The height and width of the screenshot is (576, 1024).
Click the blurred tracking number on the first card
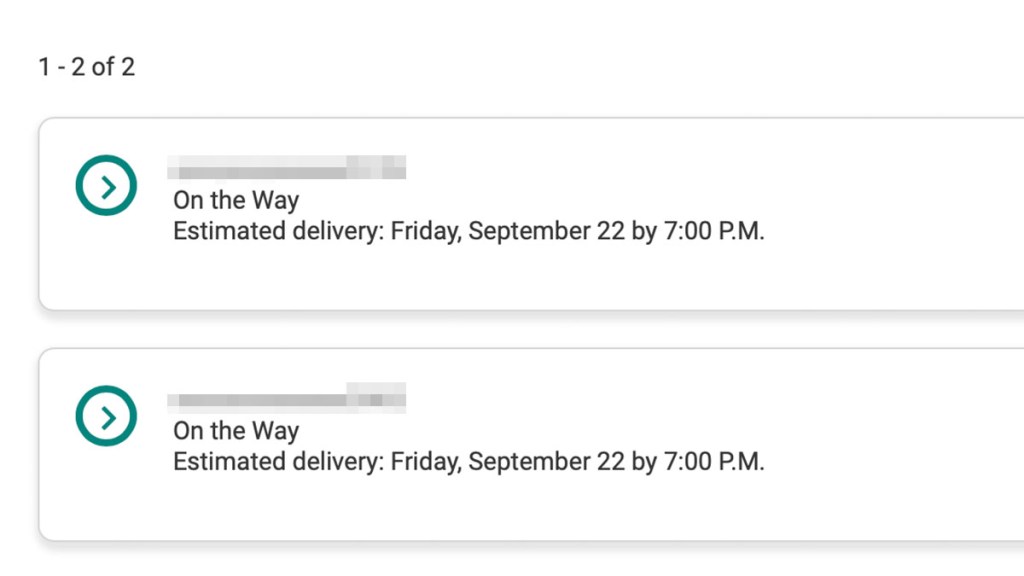pos(289,168)
